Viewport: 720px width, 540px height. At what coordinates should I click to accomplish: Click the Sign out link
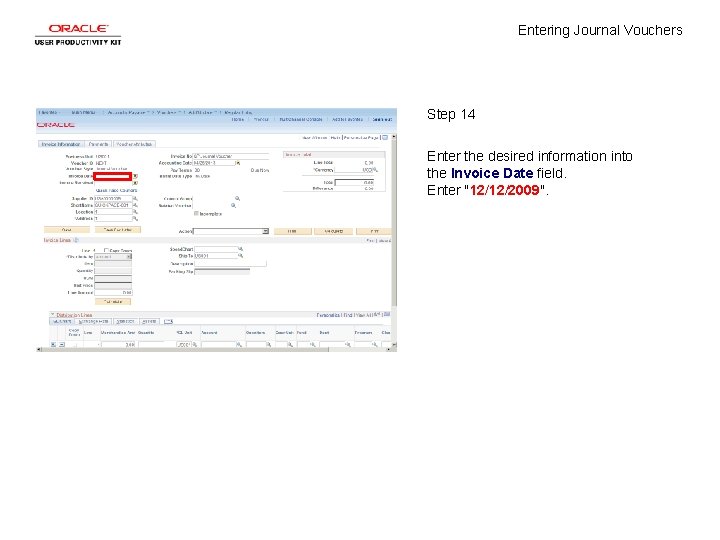tap(382, 119)
